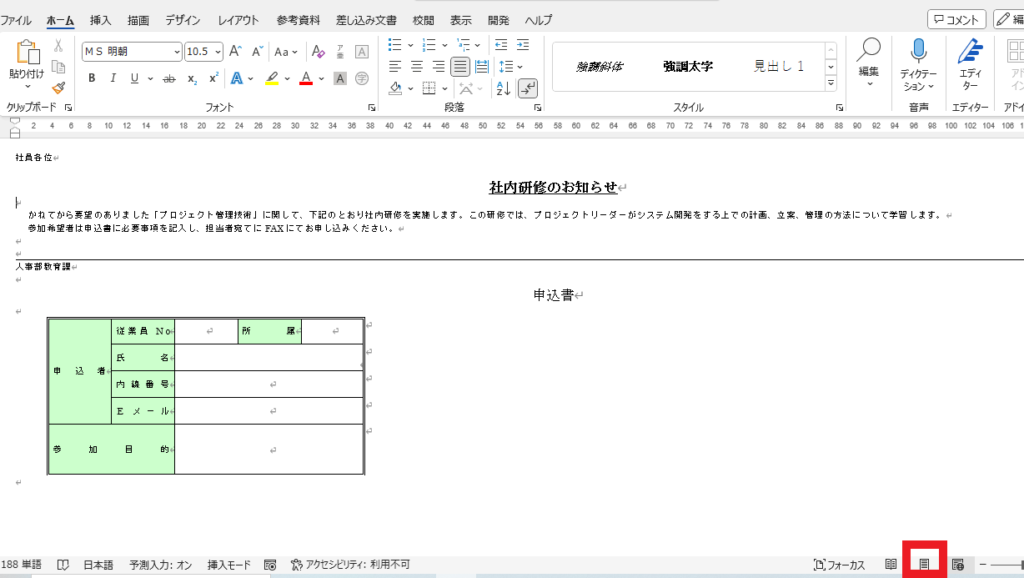Screen dimensions: 1024x578
Task: Toggle Bold formatting
Action: pyautogui.click(x=91, y=78)
